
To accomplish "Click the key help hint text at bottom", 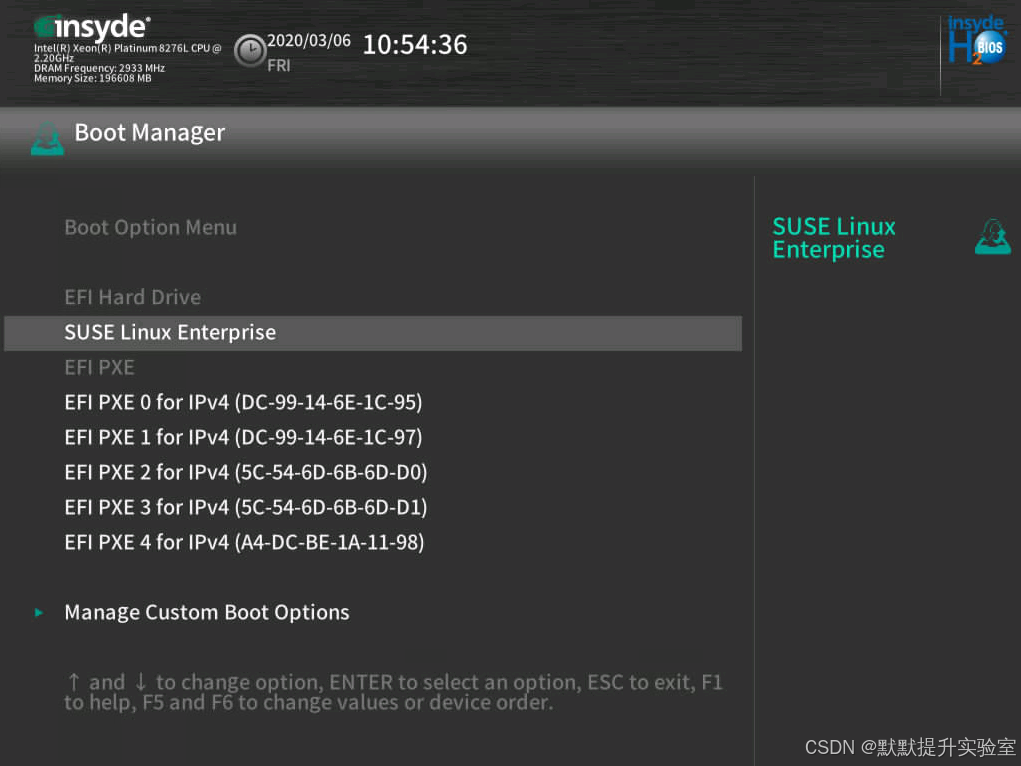I will tap(393, 692).
